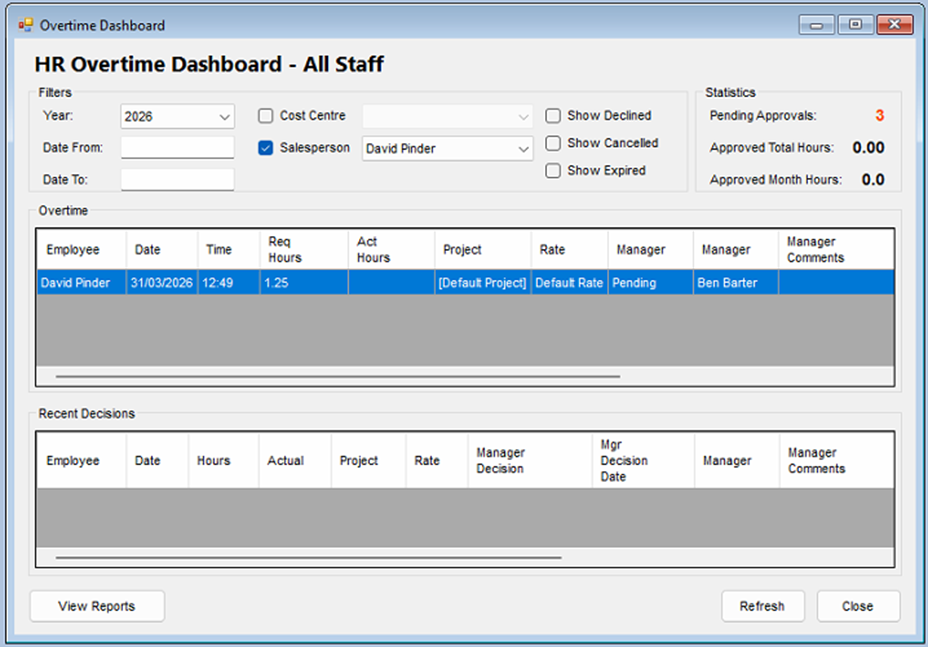Click the Overtime Dashboard app icon in title bar
928x647 pixels.
pyautogui.click(x=25, y=25)
